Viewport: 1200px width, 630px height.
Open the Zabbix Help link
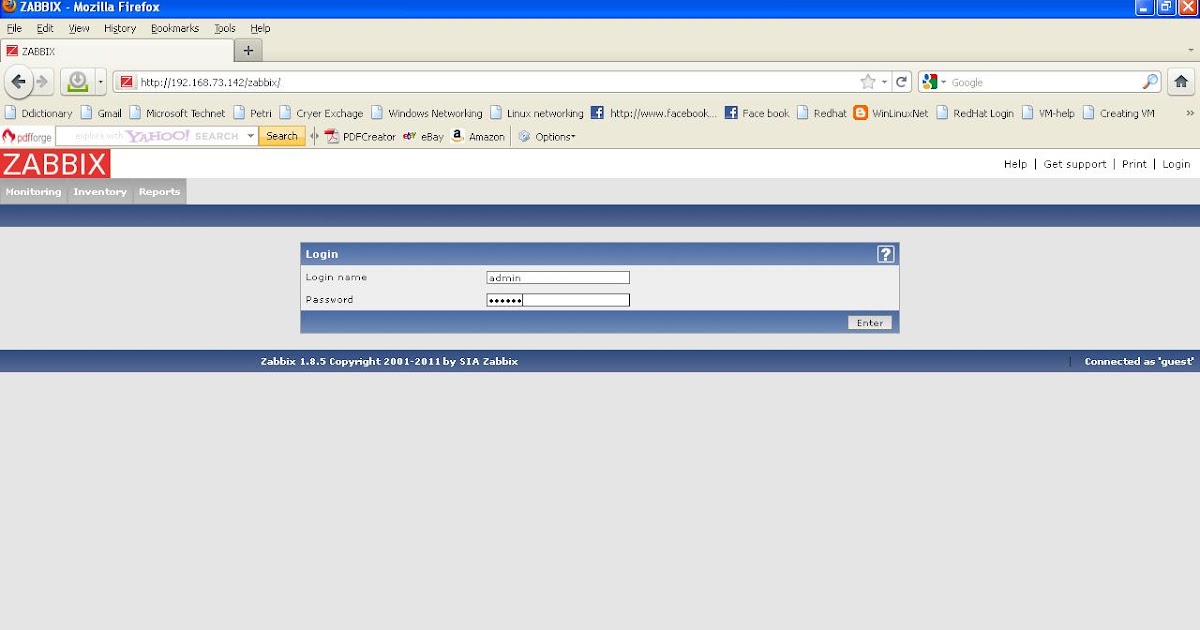1015,164
